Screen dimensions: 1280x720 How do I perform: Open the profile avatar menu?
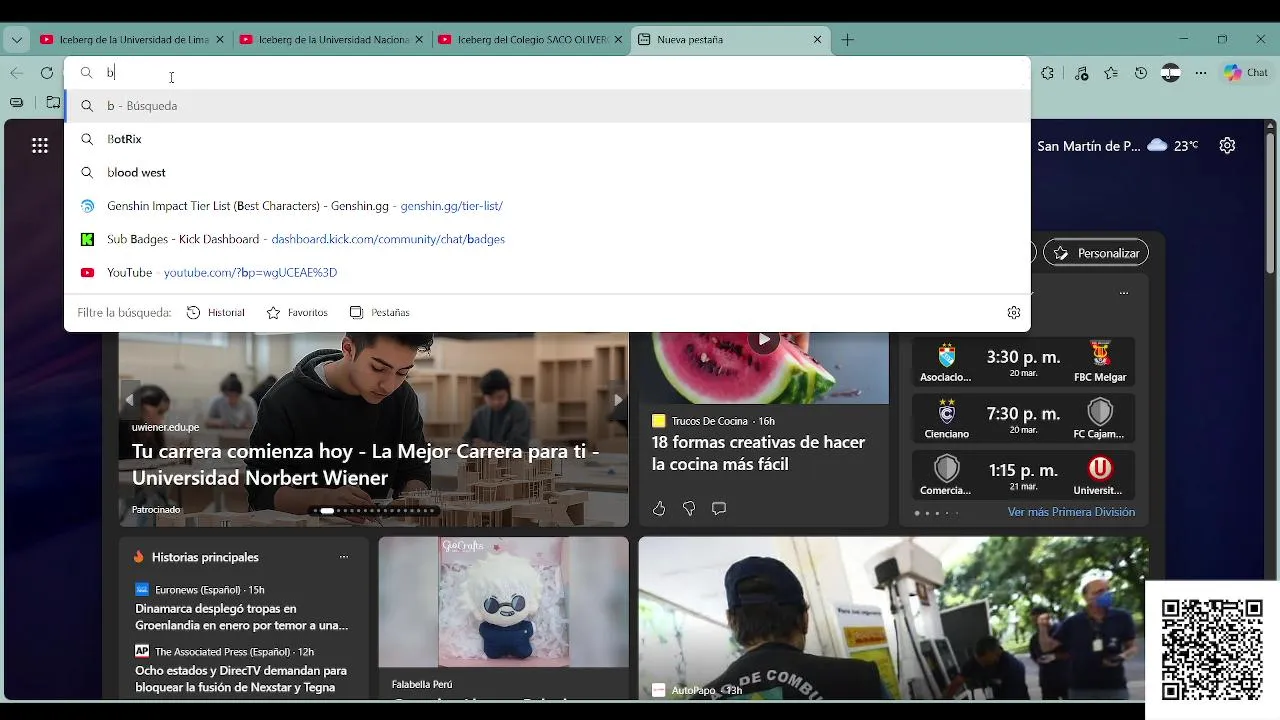(1171, 73)
